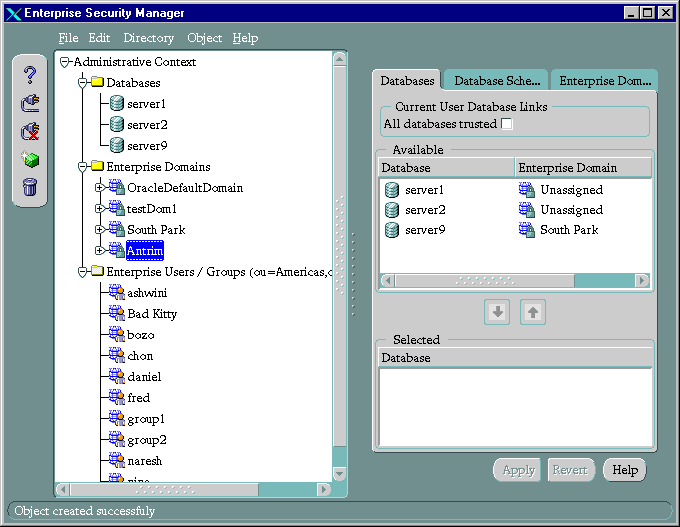
Task: Click the down arrow add database button
Action: click(497, 312)
